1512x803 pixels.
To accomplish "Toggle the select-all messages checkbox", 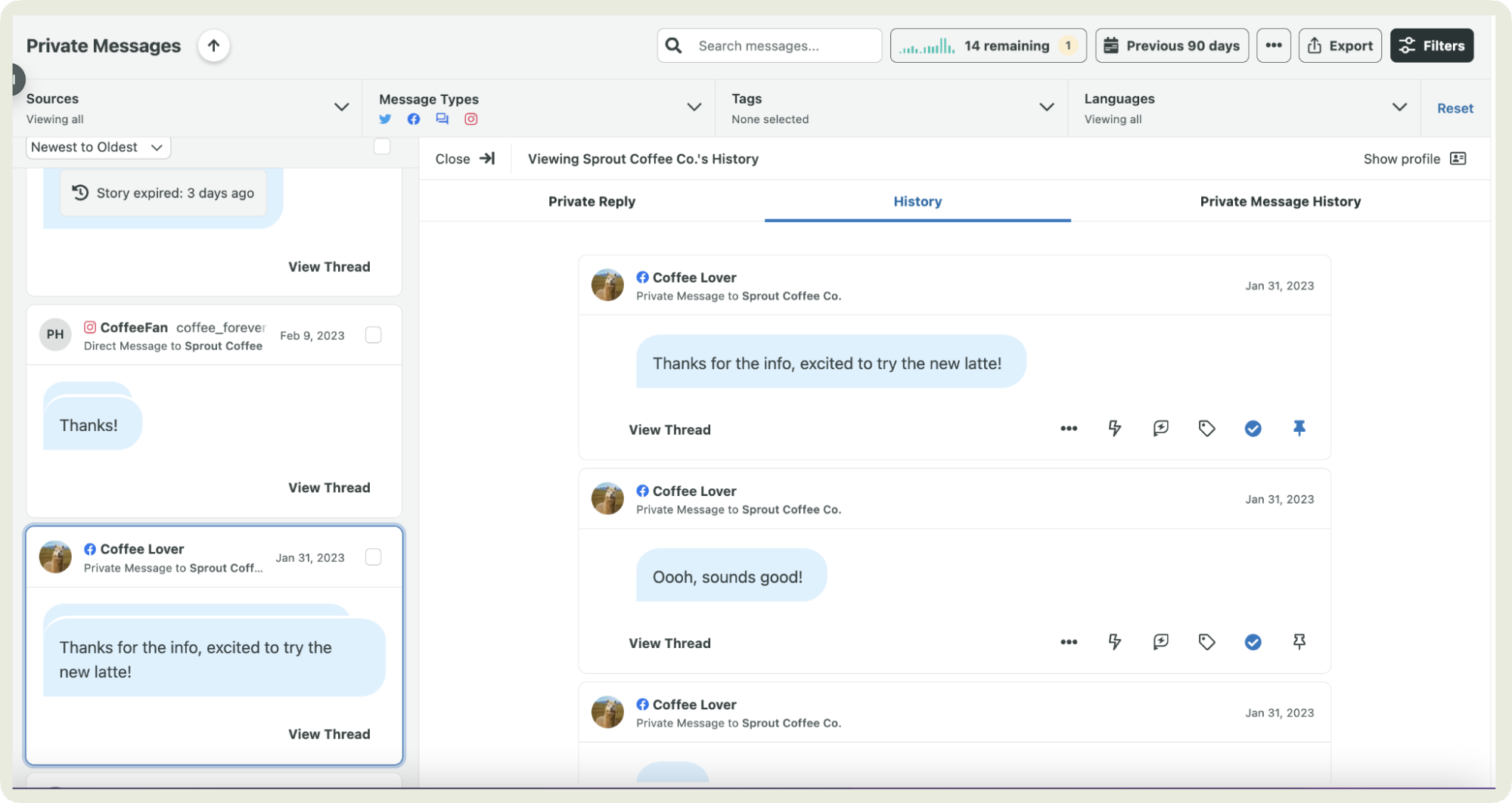I will (382, 147).
